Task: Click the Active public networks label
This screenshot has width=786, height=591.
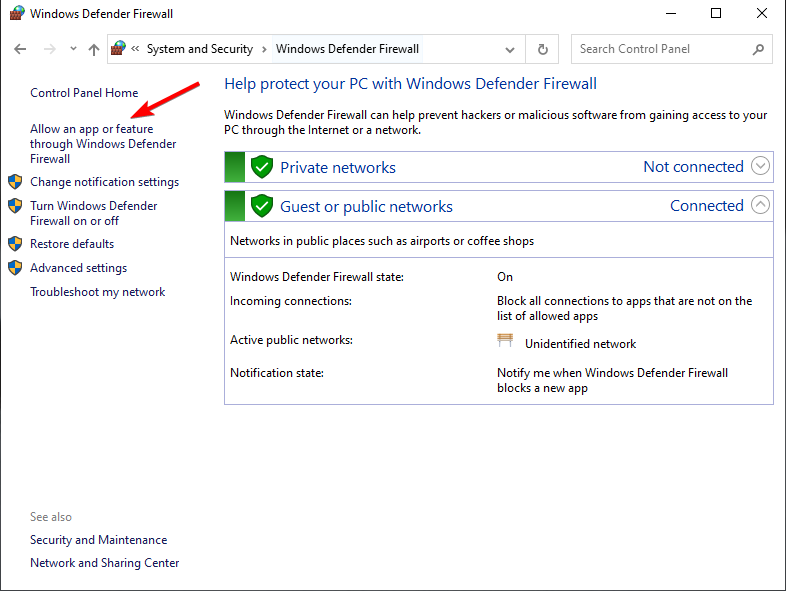Action: tap(291, 340)
